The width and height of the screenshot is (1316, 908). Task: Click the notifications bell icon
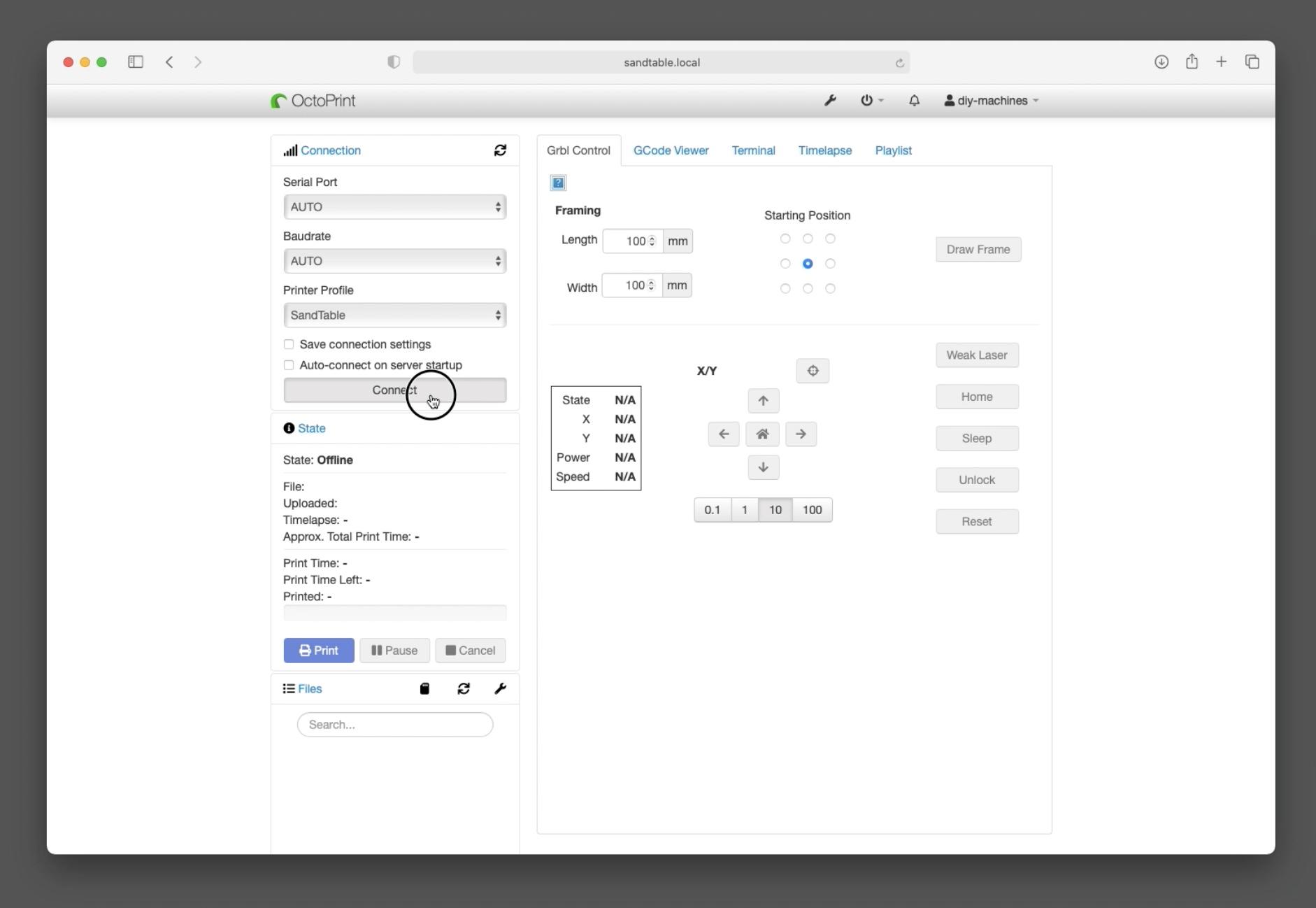914,100
